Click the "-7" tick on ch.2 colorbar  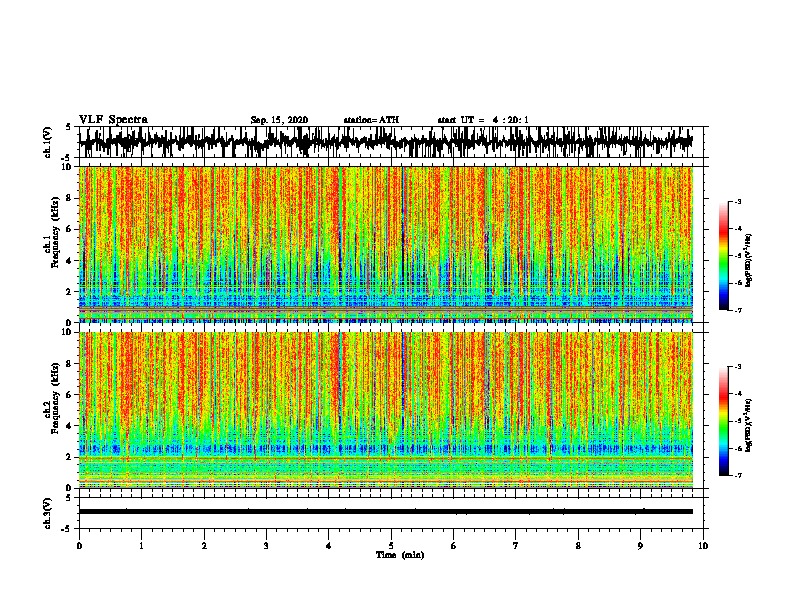(737, 475)
